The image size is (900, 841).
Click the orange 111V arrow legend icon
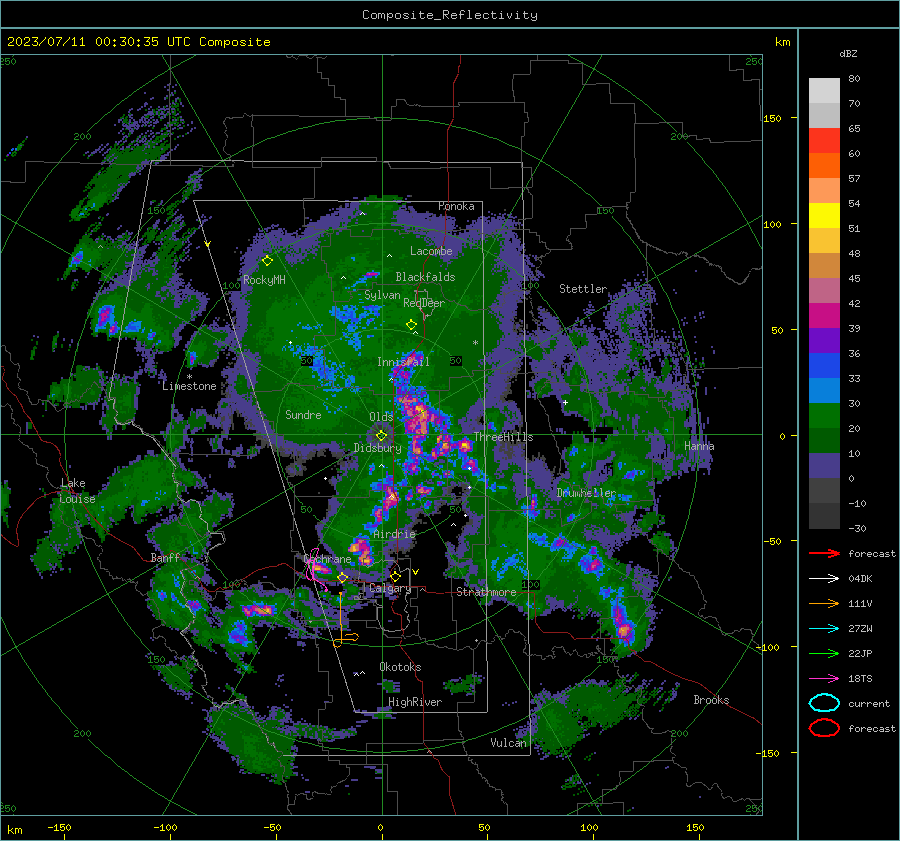824,603
